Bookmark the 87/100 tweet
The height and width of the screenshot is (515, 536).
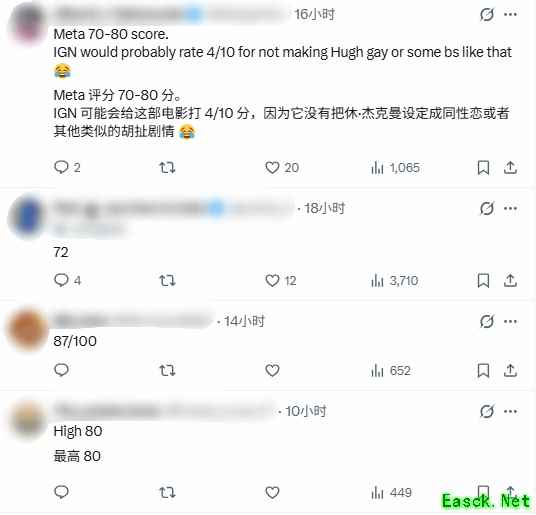point(483,370)
